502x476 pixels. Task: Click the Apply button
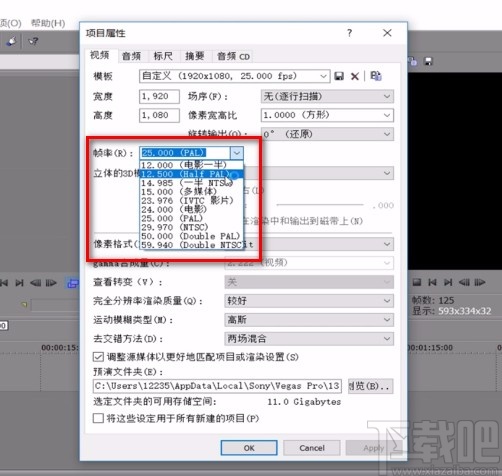click(x=374, y=448)
